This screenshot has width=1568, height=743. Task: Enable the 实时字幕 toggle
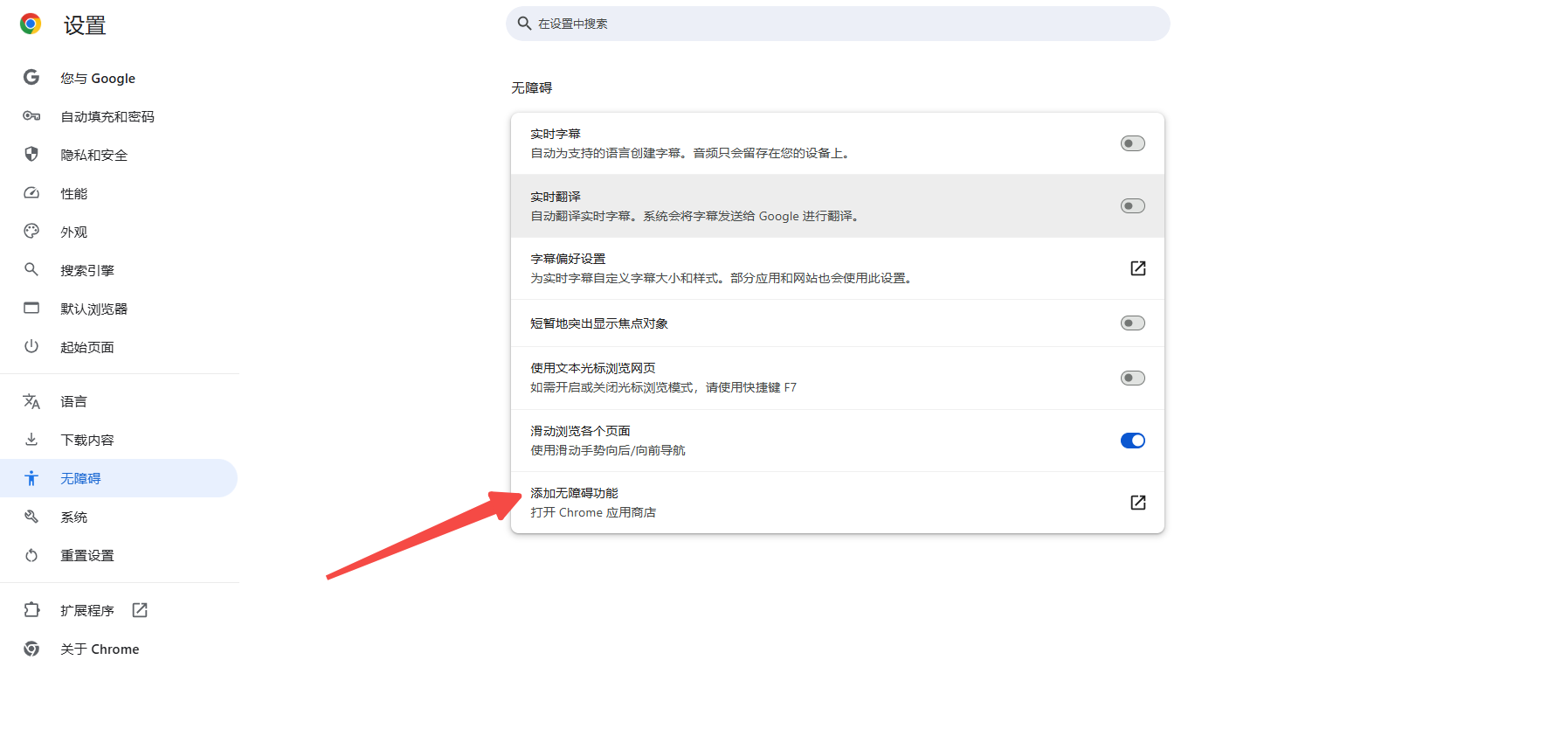(1133, 143)
